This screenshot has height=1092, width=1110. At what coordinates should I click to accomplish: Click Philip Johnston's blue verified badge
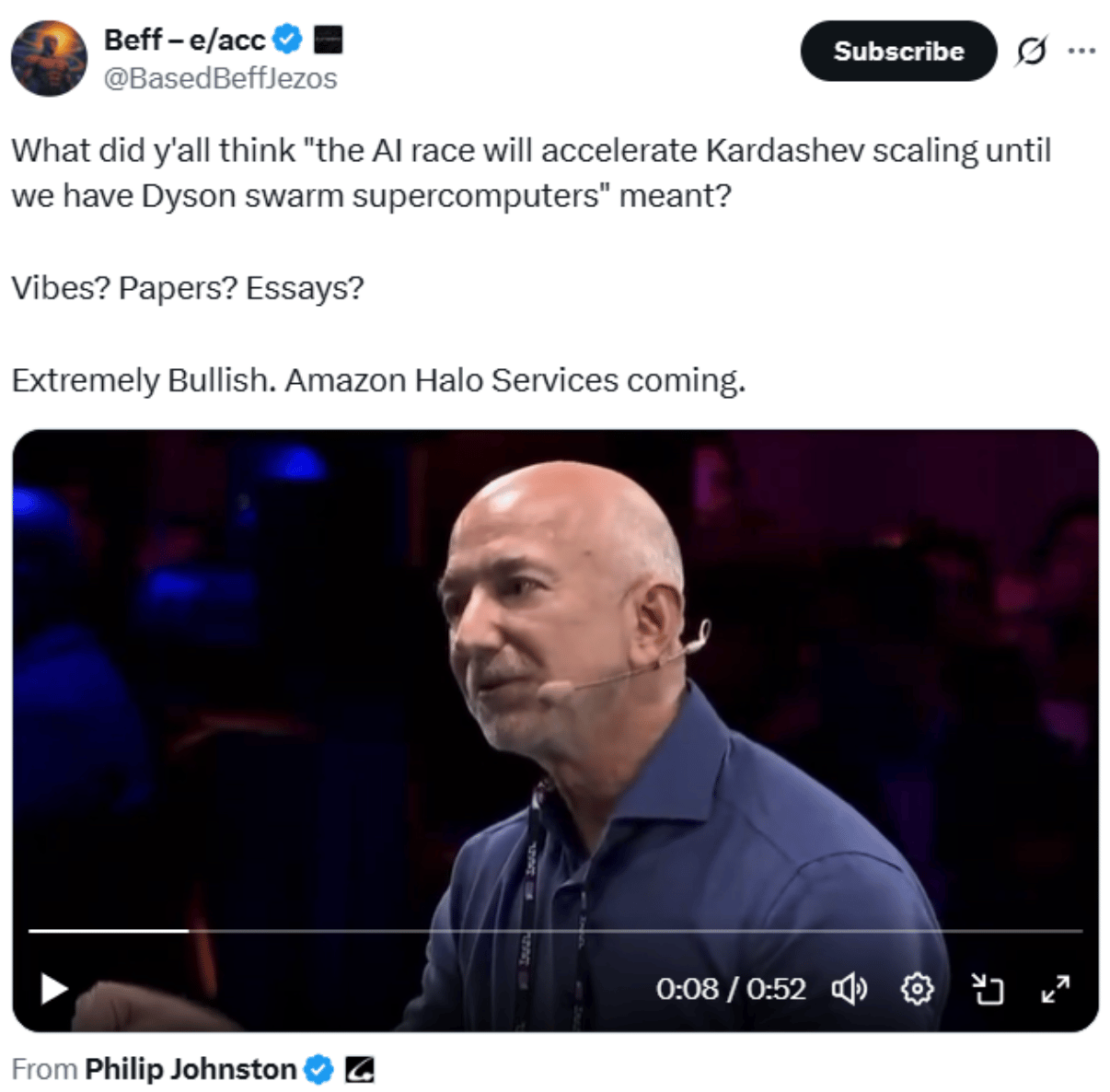(318, 1070)
